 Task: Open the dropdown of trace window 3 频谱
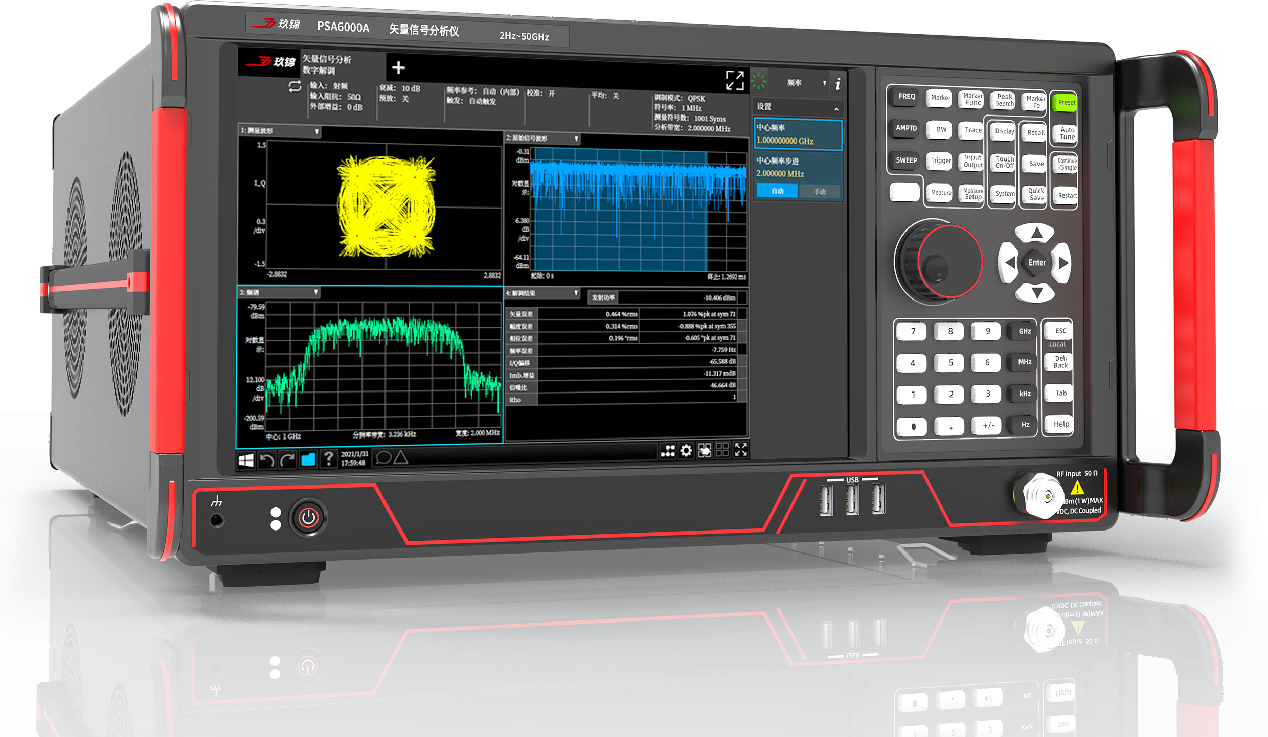316,292
